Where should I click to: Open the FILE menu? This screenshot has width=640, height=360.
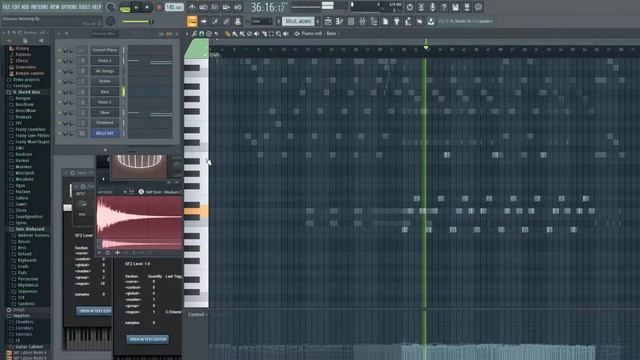pyautogui.click(x=7, y=7)
